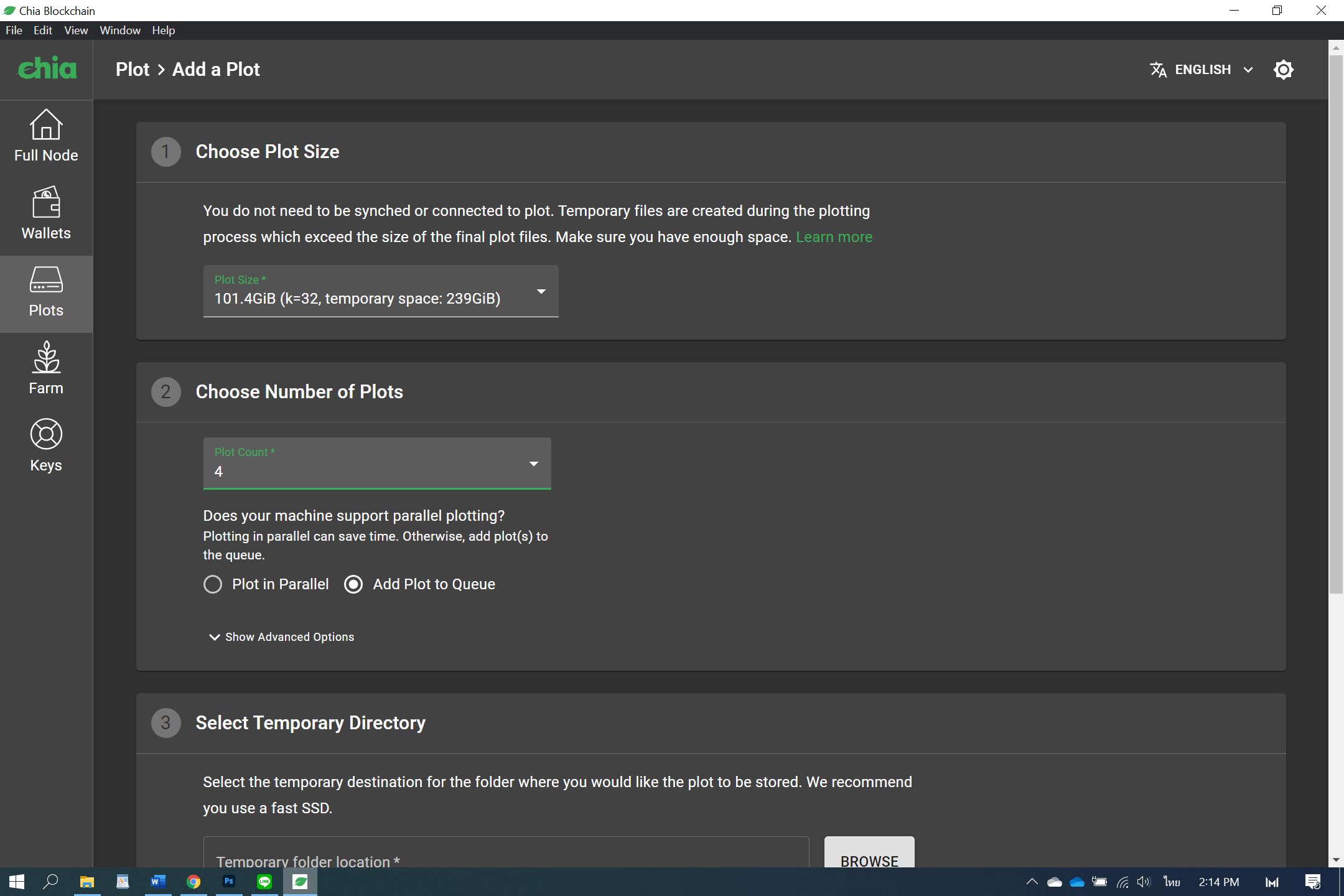Open LINE app from taskbar
Viewport: 1344px width, 896px height.
coord(264,882)
